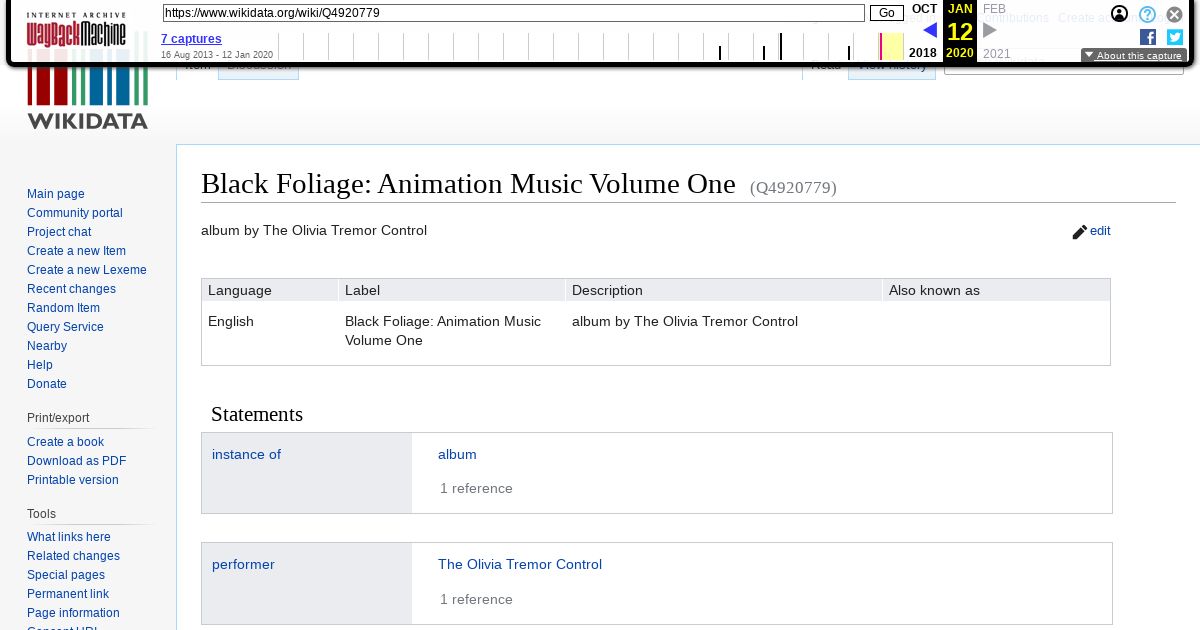Open Recent changes
1200x630 pixels.
click(x=71, y=289)
